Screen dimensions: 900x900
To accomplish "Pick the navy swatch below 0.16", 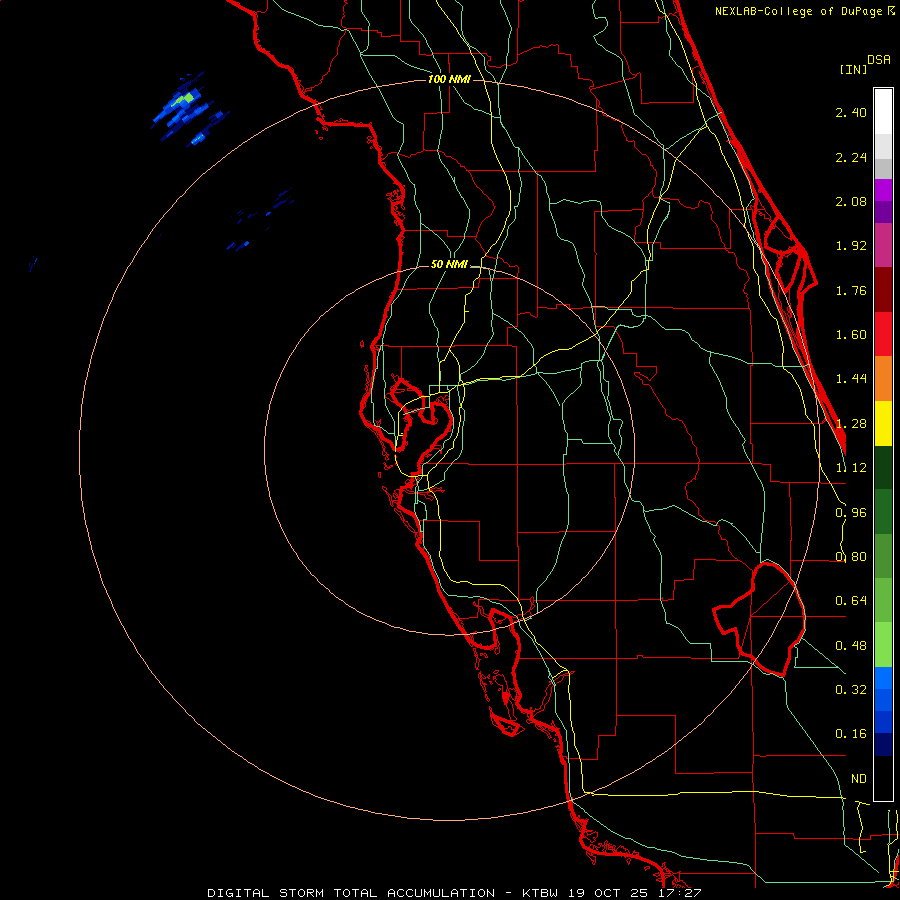I will 883,745.
